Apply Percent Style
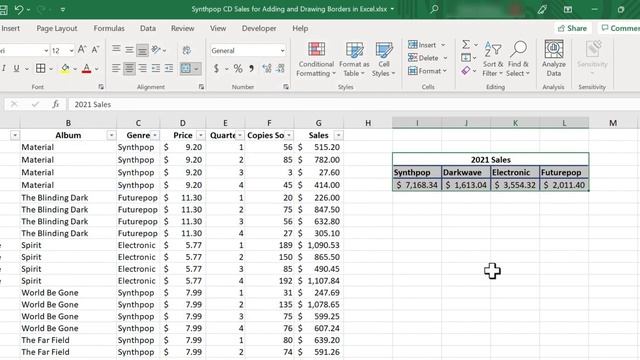This screenshot has width=640, height=360. click(x=238, y=69)
